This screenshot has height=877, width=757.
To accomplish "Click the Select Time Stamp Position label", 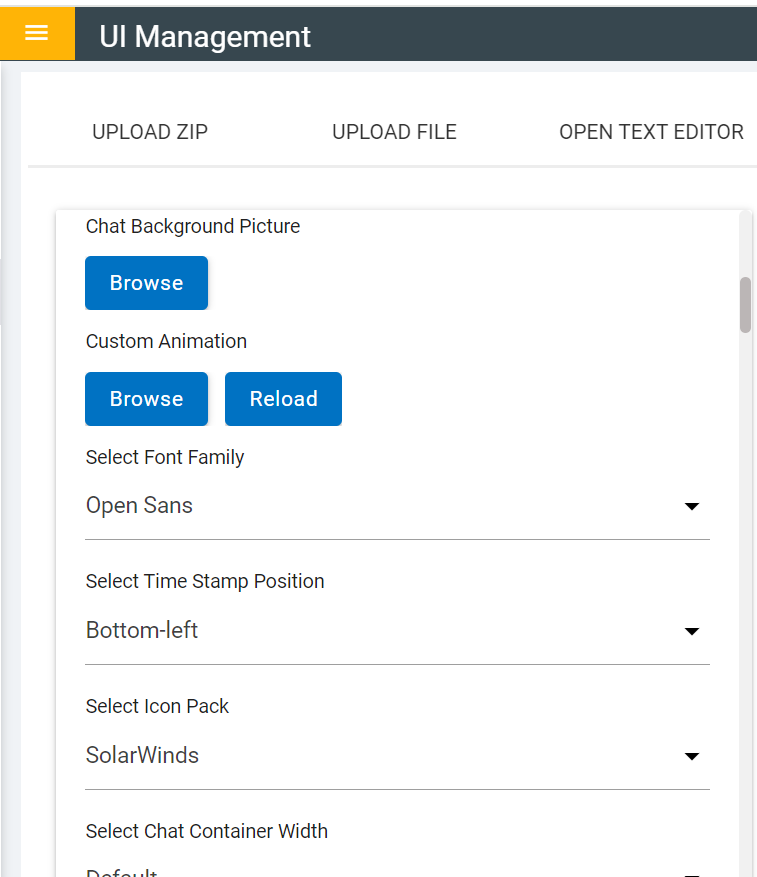I will [x=205, y=582].
